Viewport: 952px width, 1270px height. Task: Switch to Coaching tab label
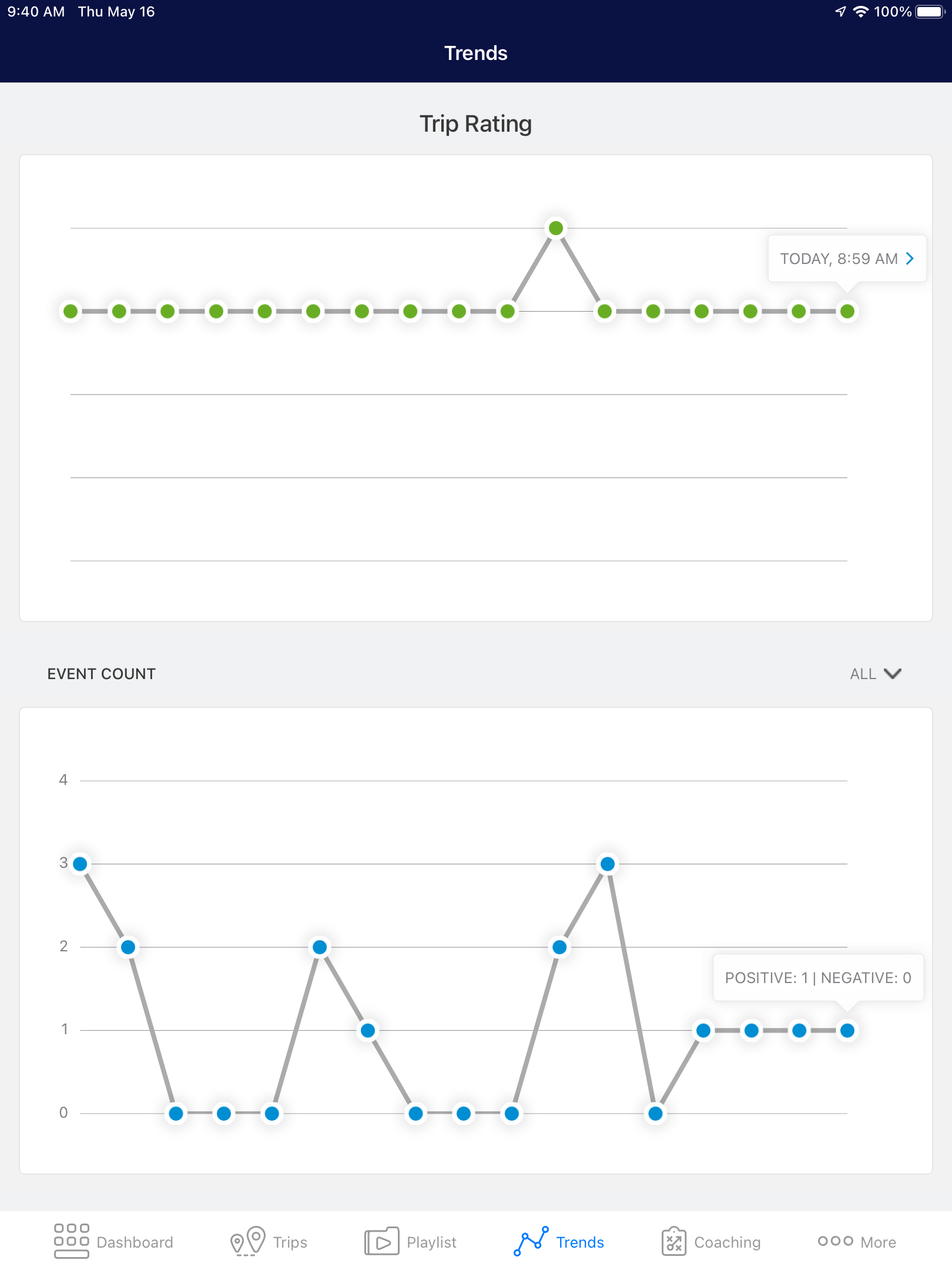point(728,1242)
